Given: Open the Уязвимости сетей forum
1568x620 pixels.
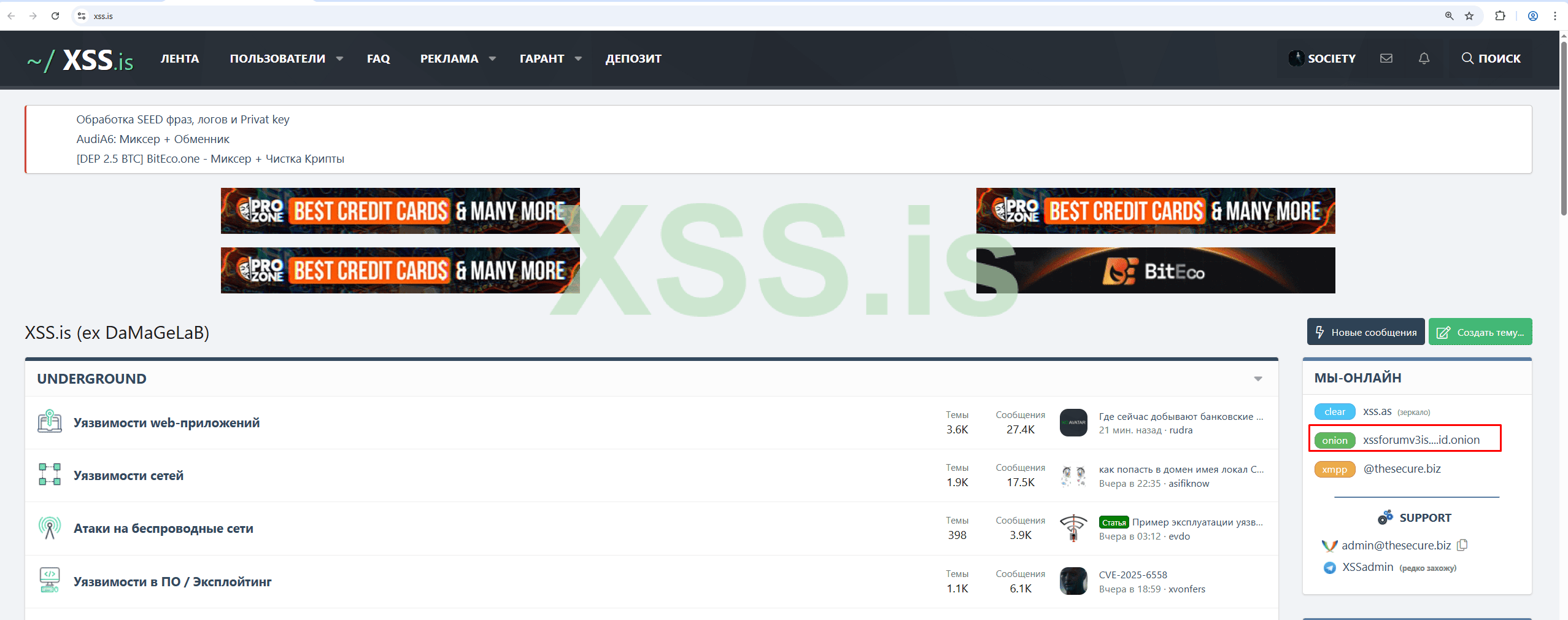Looking at the screenshot, I should tap(129, 476).
